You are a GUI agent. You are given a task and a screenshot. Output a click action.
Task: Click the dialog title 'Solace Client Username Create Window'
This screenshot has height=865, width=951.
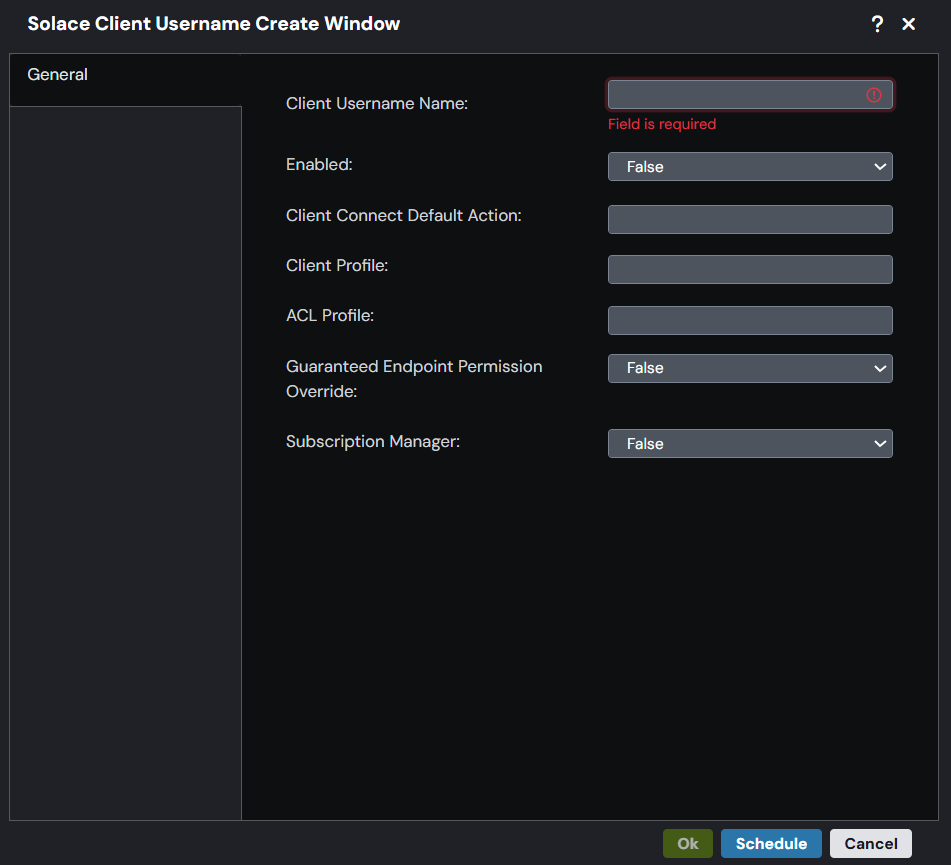click(x=213, y=24)
